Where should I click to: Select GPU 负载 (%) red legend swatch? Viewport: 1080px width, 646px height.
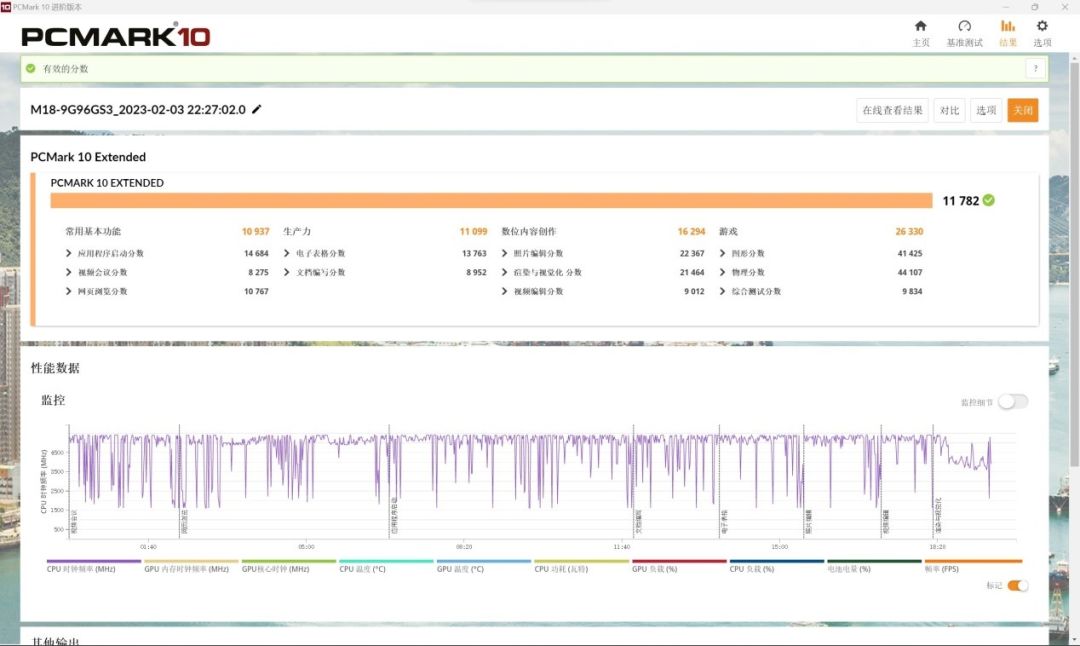tap(679, 562)
